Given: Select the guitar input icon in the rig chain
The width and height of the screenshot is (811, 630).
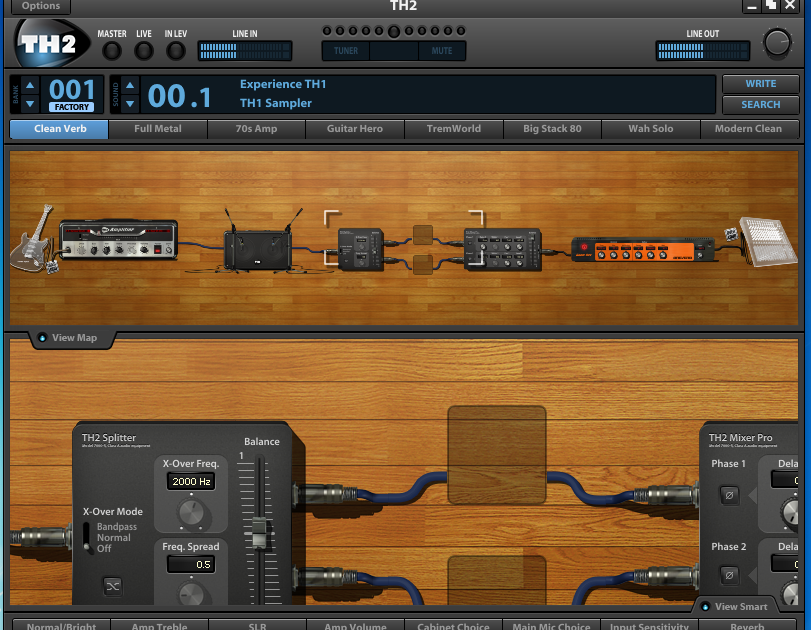Looking at the screenshot, I should click(34, 239).
